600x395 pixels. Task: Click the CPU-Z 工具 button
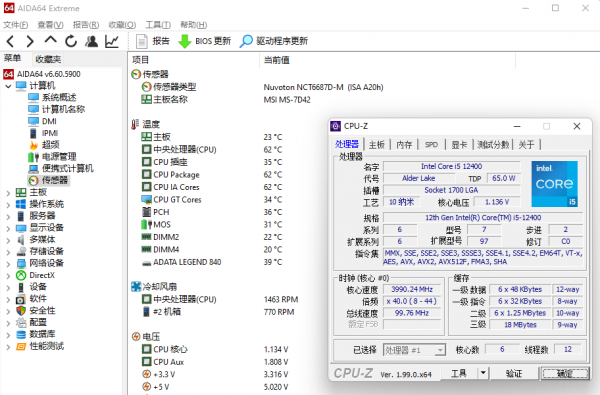coord(459,373)
